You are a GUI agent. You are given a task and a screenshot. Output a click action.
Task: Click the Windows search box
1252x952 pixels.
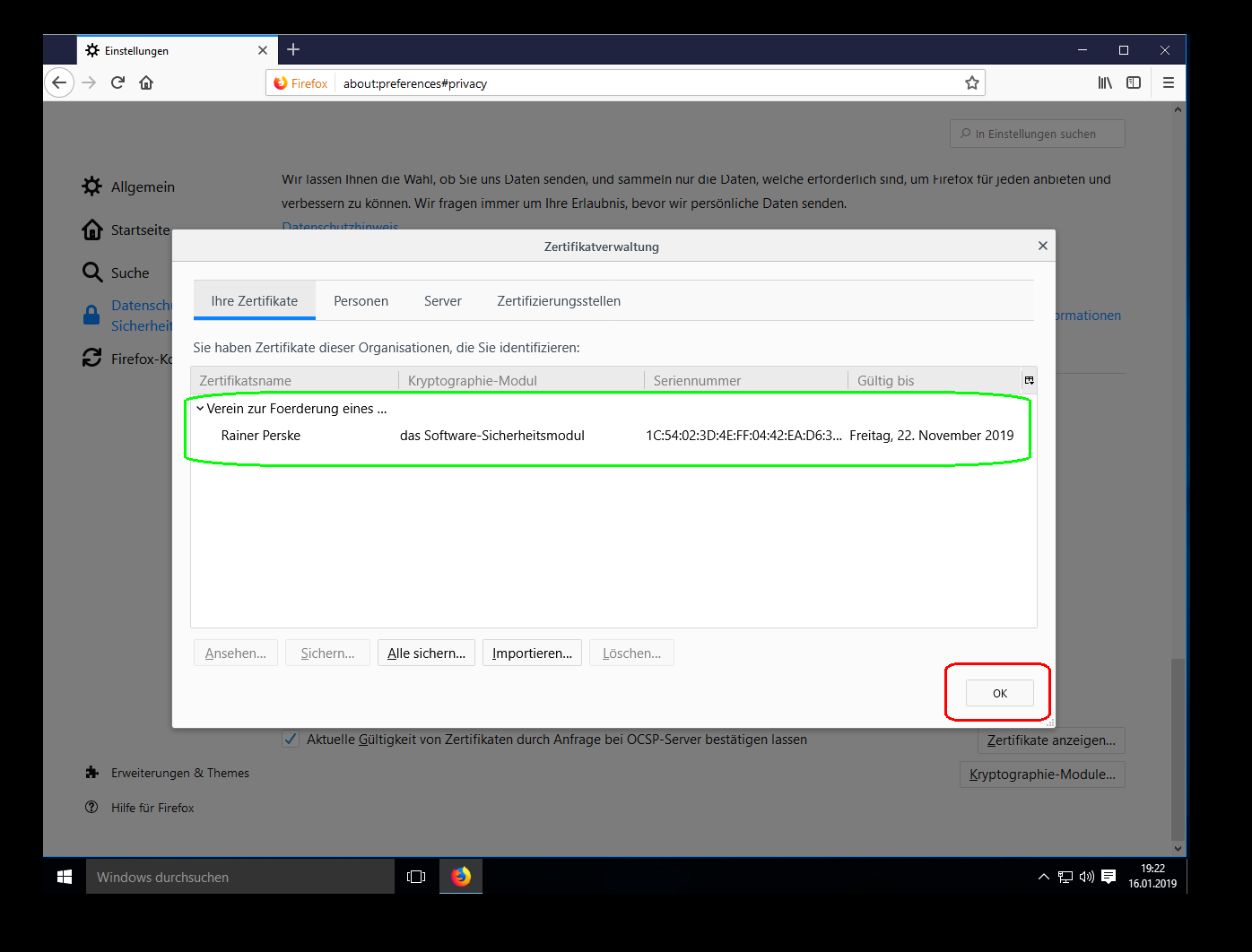[240, 877]
